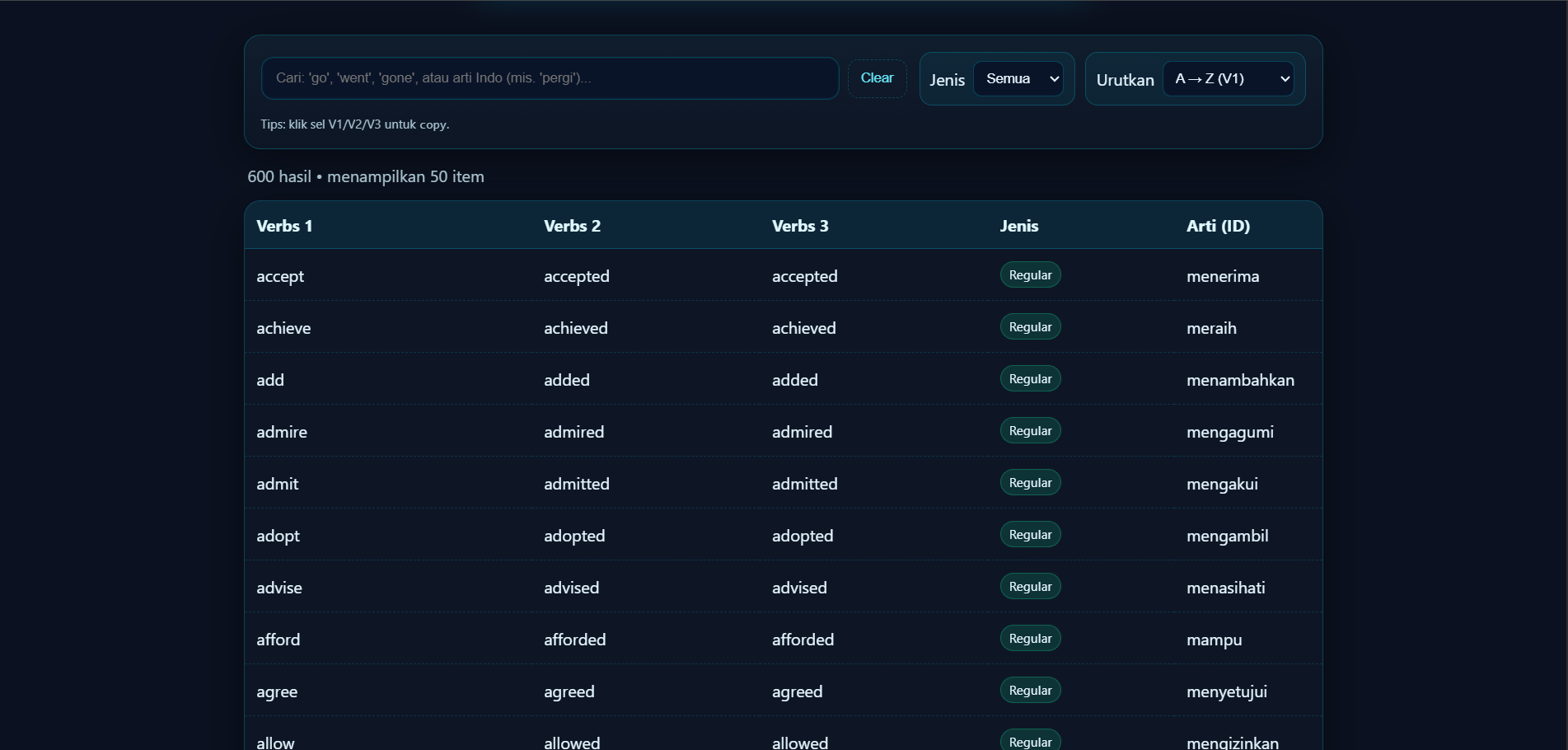1568x750 pixels.
Task: Copy the V1 cell 'accept'
Action: pos(280,276)
